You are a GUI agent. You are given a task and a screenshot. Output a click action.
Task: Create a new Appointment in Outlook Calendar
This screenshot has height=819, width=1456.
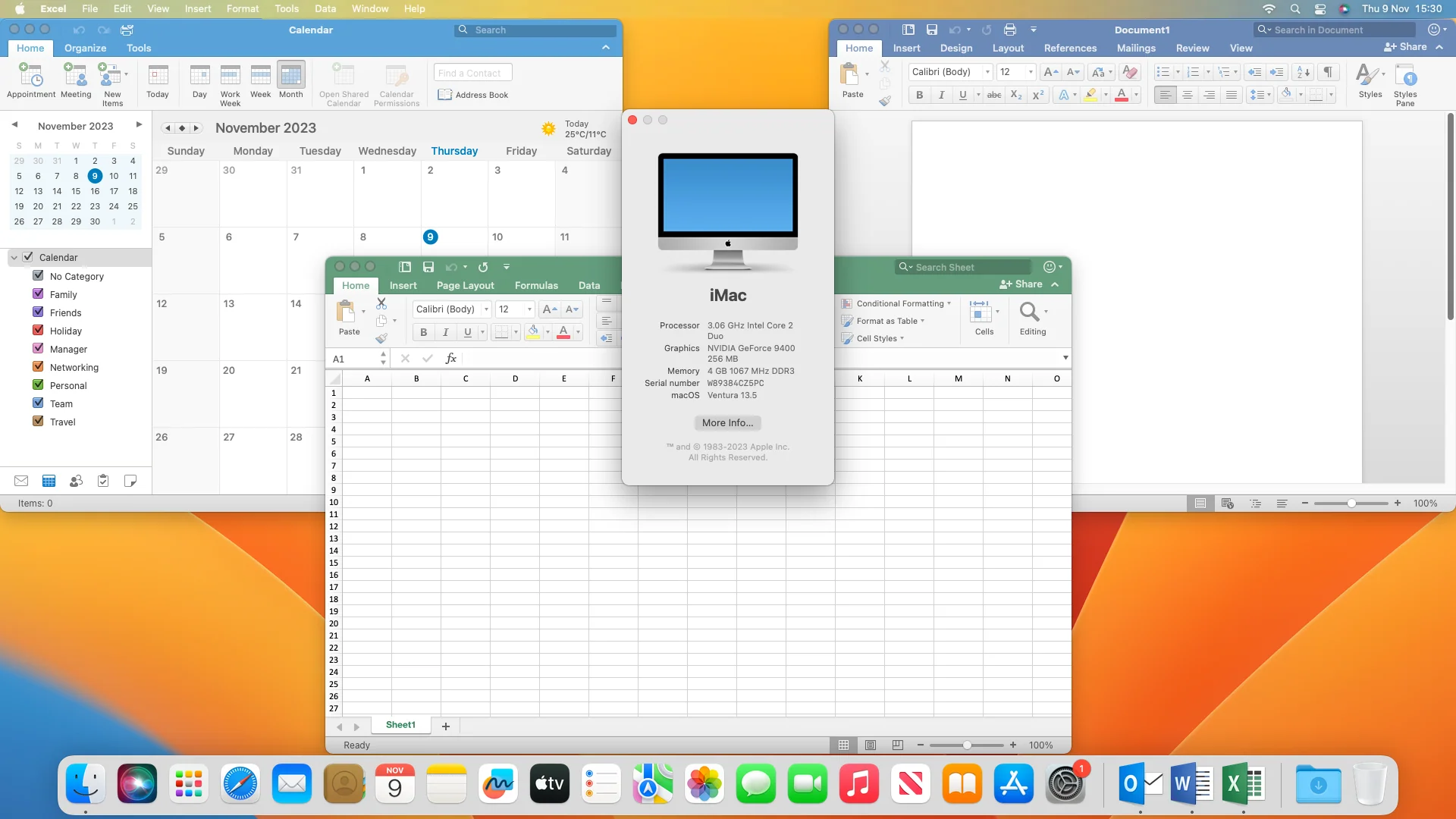[x=31, y=81]
